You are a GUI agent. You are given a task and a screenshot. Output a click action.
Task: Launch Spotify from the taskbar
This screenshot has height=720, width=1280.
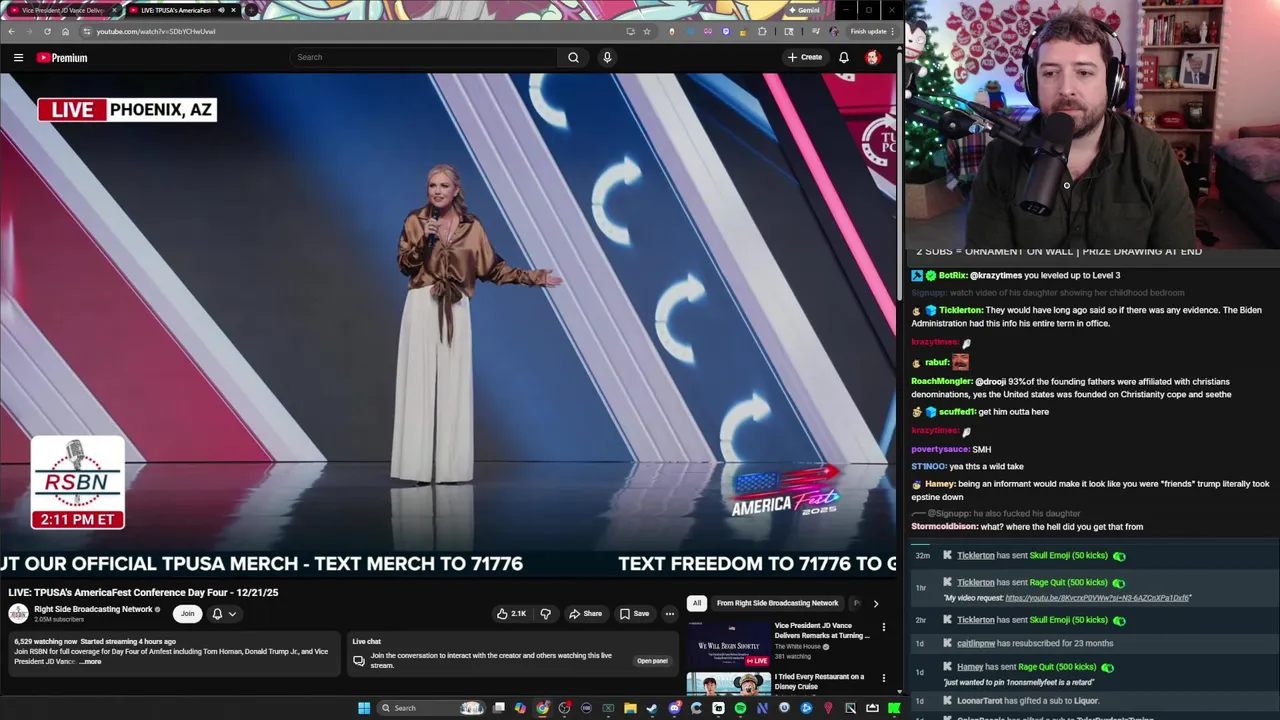[740, 708]
